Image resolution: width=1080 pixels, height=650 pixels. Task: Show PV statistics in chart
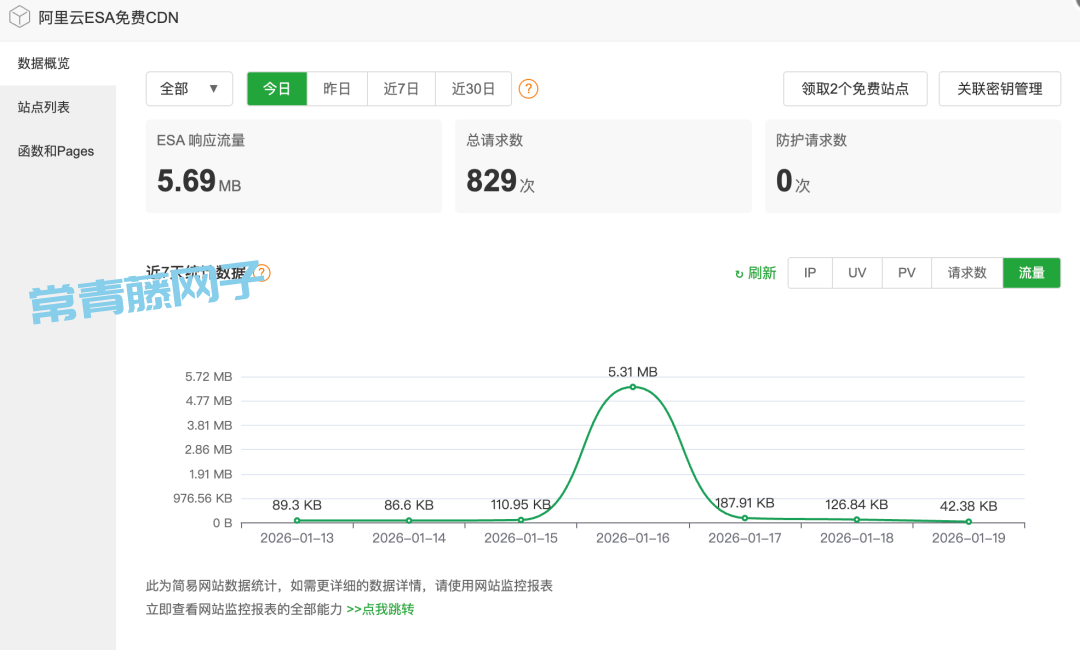907,273
